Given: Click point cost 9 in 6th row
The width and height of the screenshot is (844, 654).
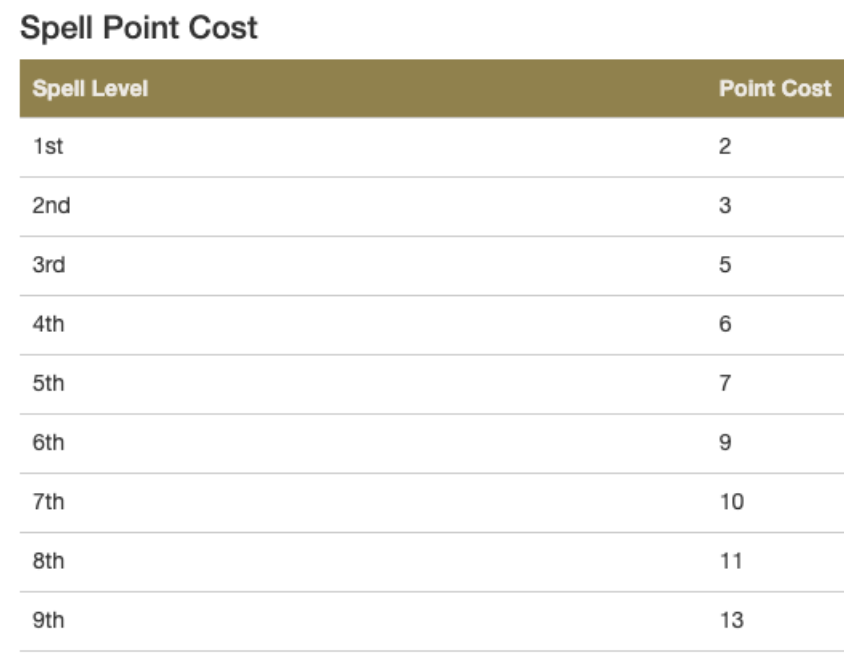Looking at the screenshot, I should 725,442.
